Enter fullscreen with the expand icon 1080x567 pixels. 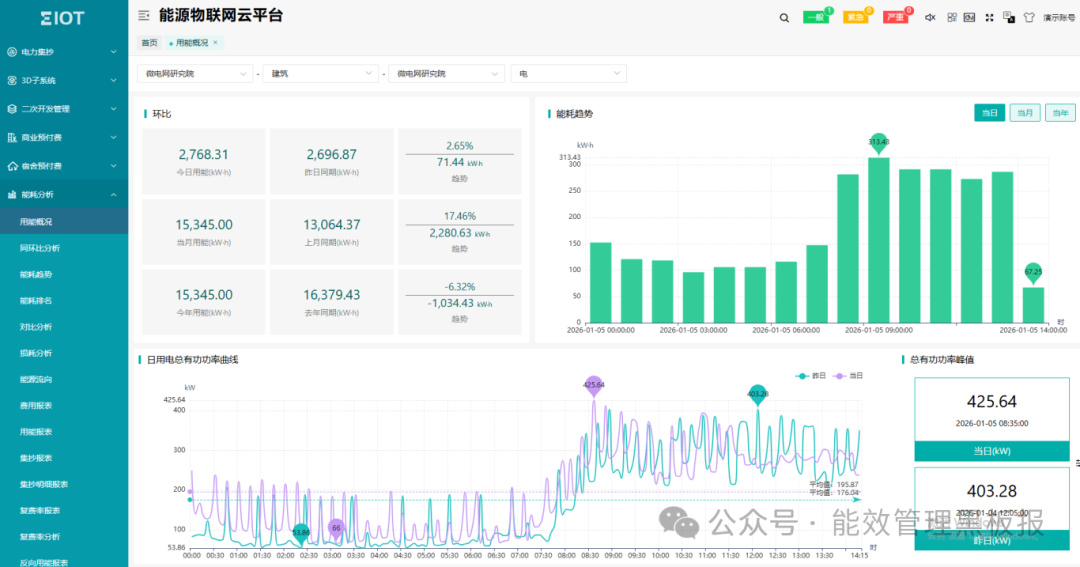(989, 17)
